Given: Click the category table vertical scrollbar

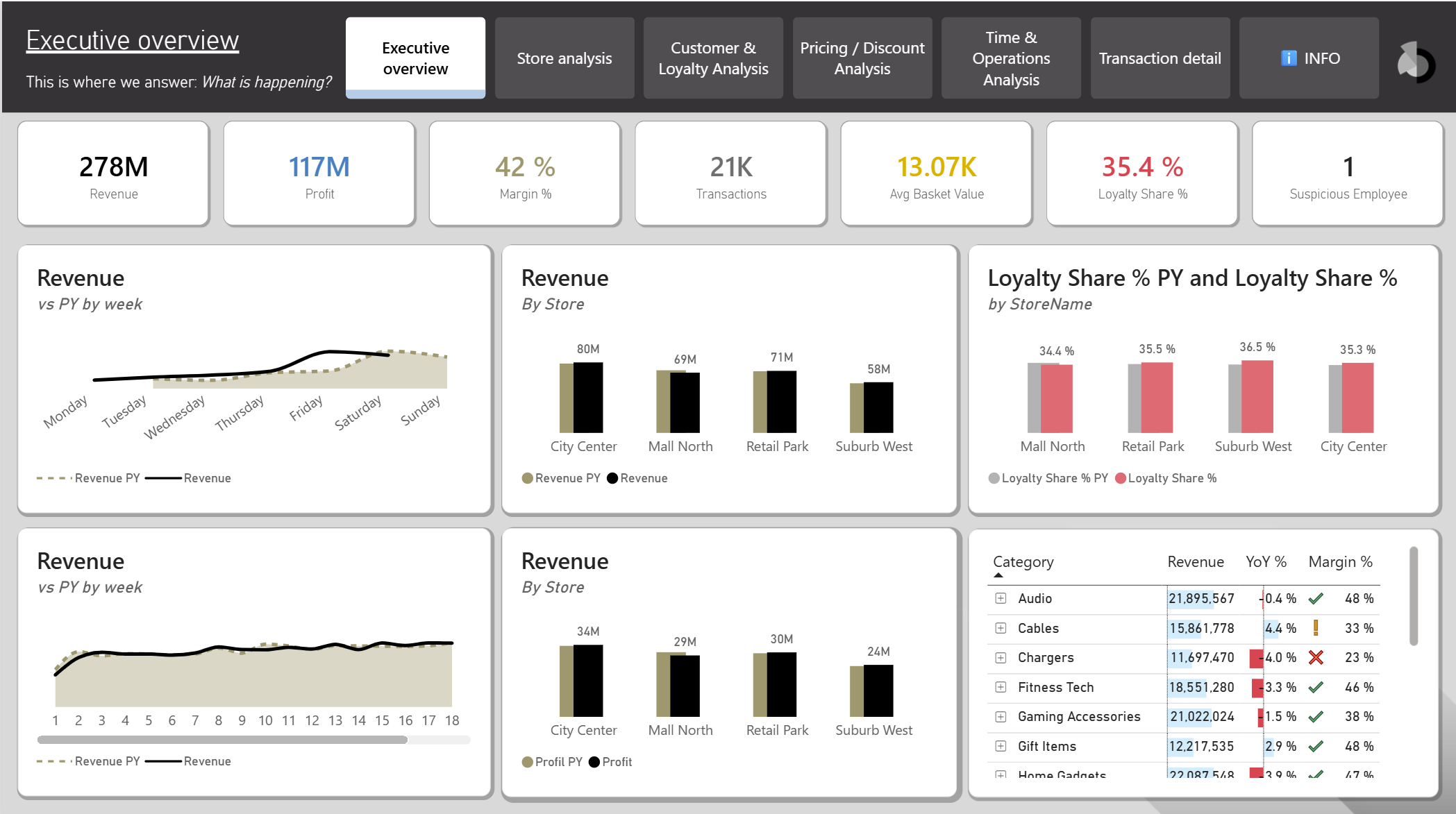Looking at the screenshot, I should [1414, 596].
